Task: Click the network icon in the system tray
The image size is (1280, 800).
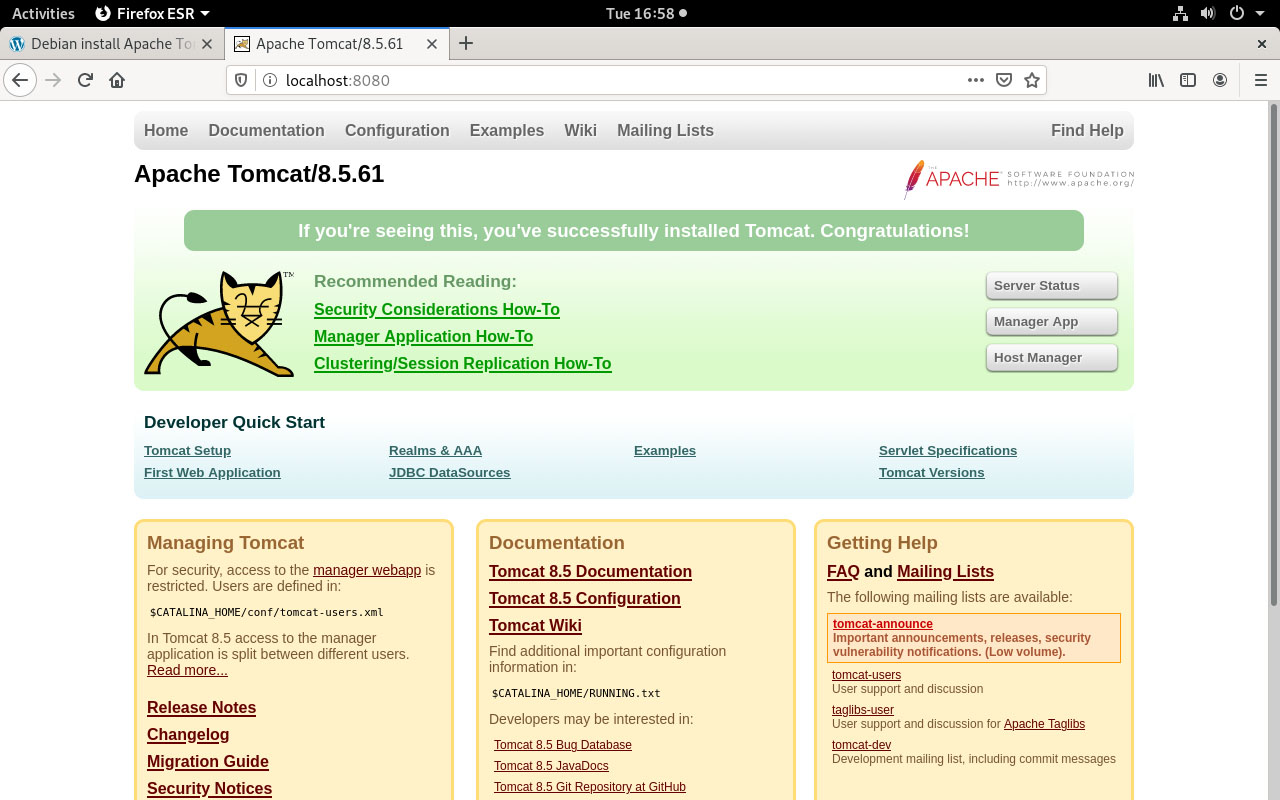Action: point(1179,13)
